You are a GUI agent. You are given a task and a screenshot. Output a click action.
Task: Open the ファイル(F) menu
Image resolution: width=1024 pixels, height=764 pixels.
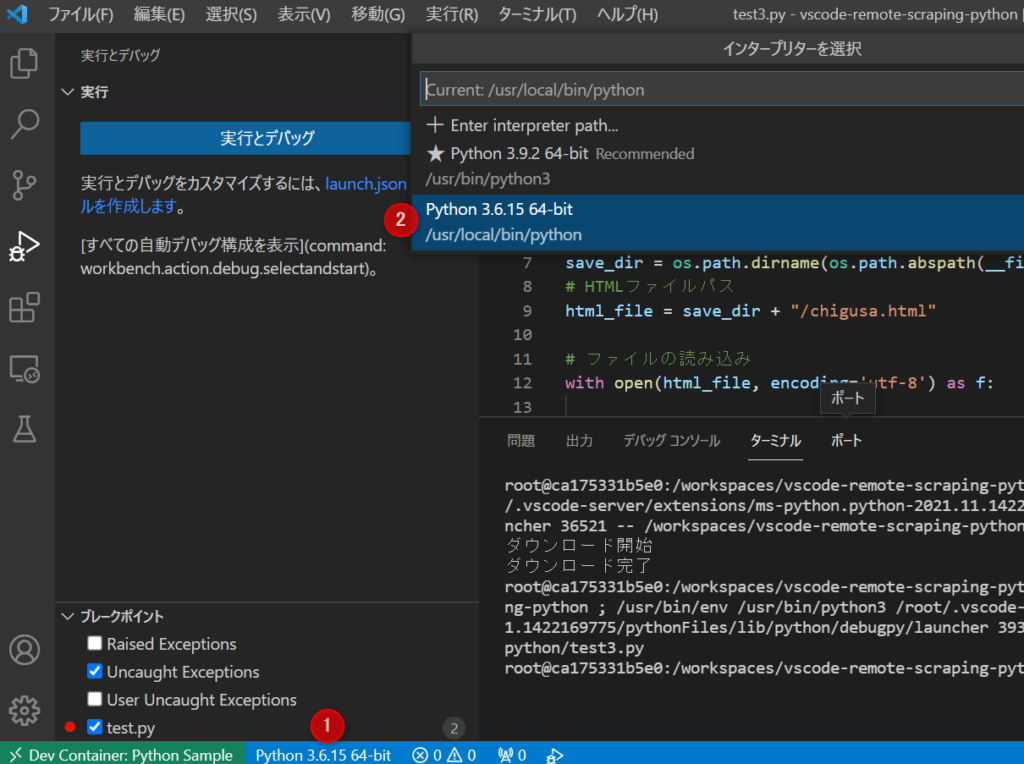point(81,14)
